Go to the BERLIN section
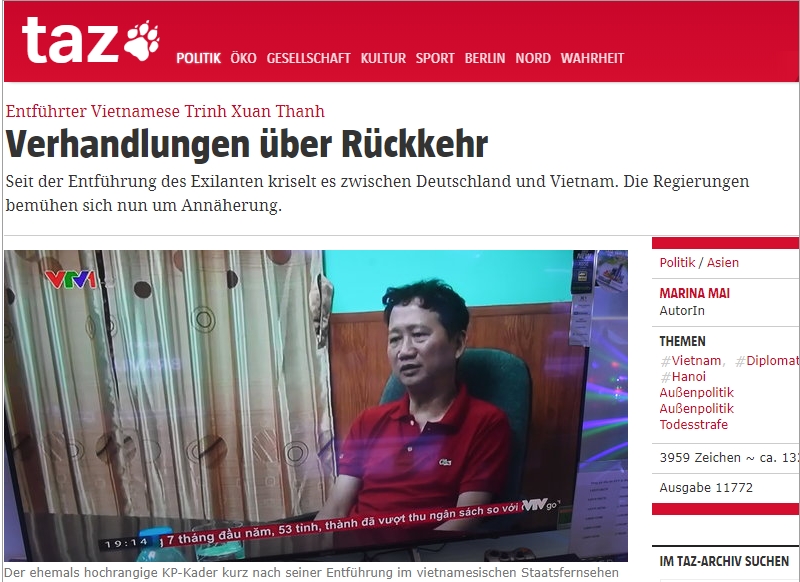 tap(485, 58)
